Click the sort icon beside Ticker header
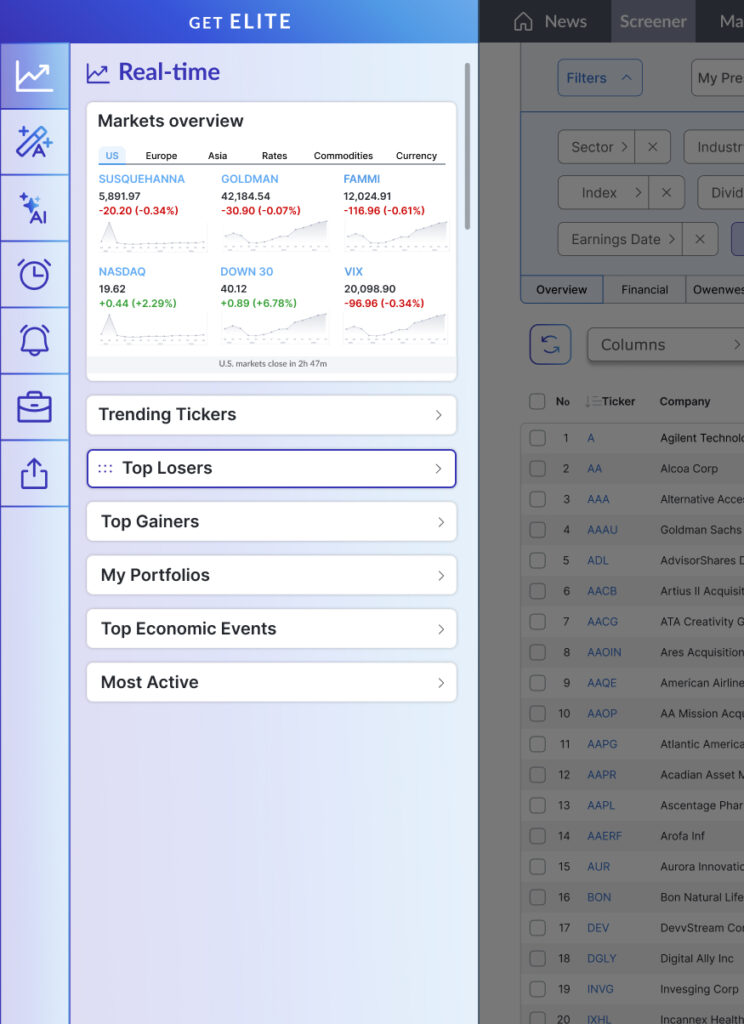 592,401
